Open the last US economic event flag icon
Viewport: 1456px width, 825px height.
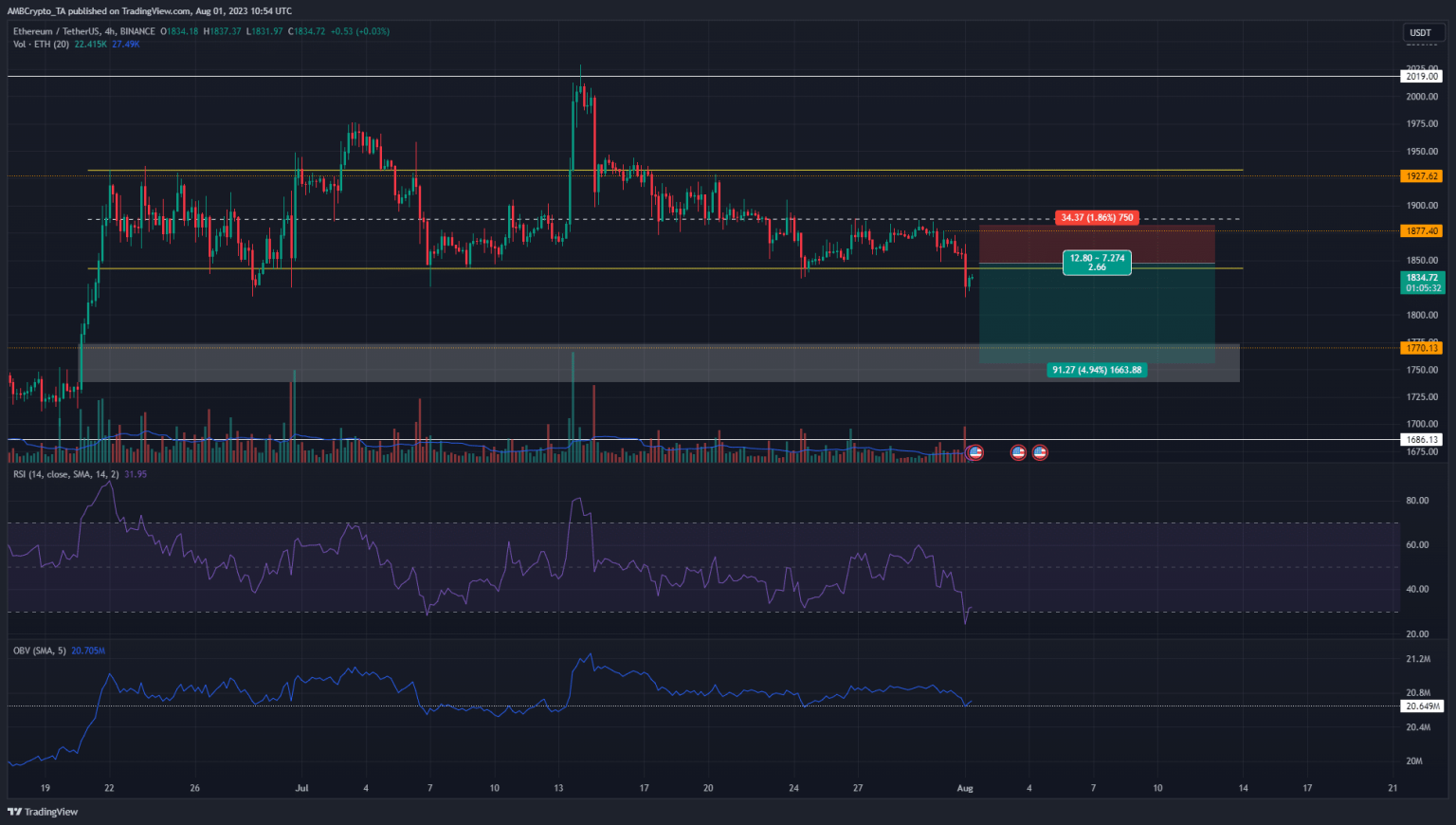click(1040, 452)
